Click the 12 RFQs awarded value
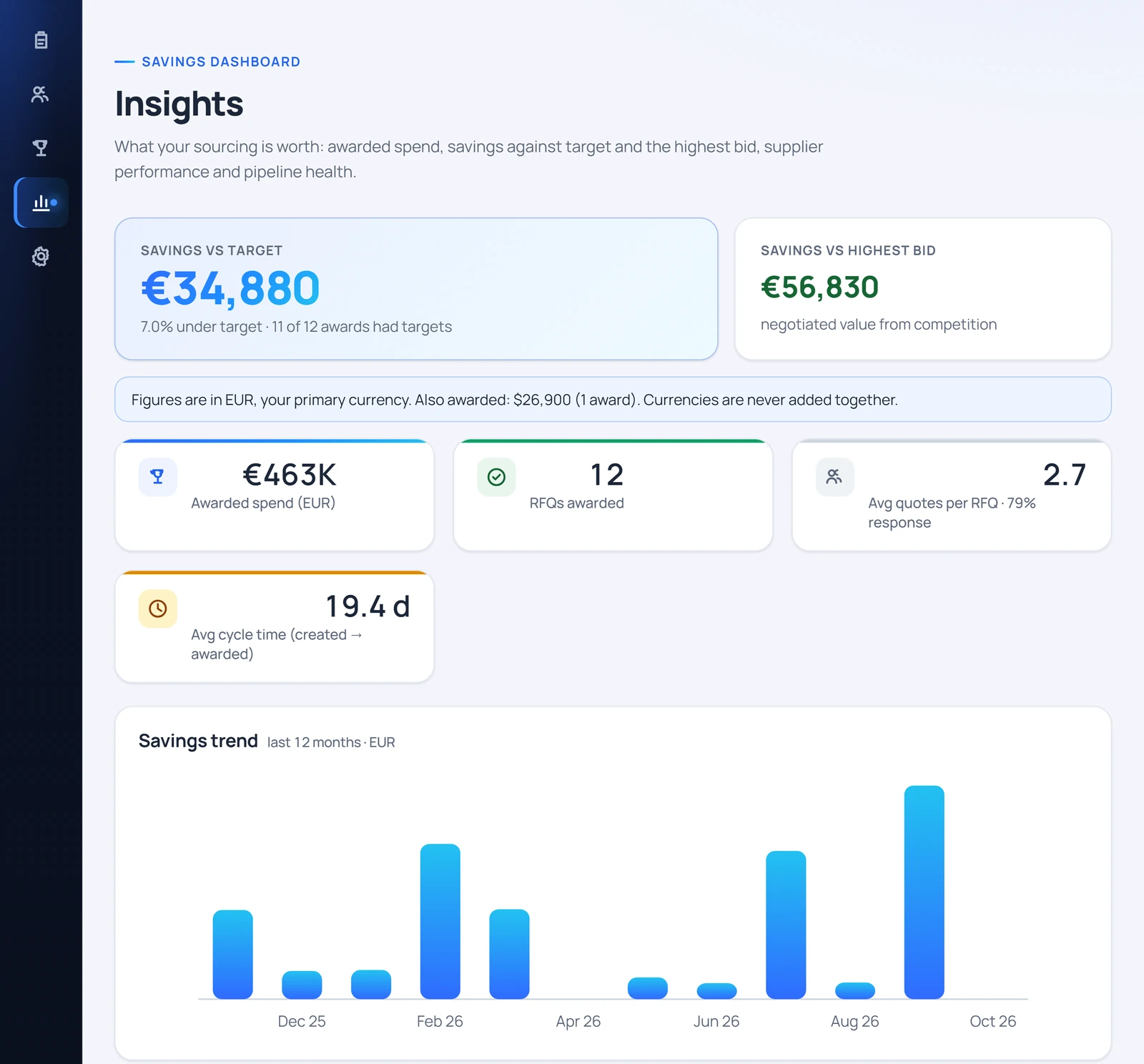 point(607,475)
